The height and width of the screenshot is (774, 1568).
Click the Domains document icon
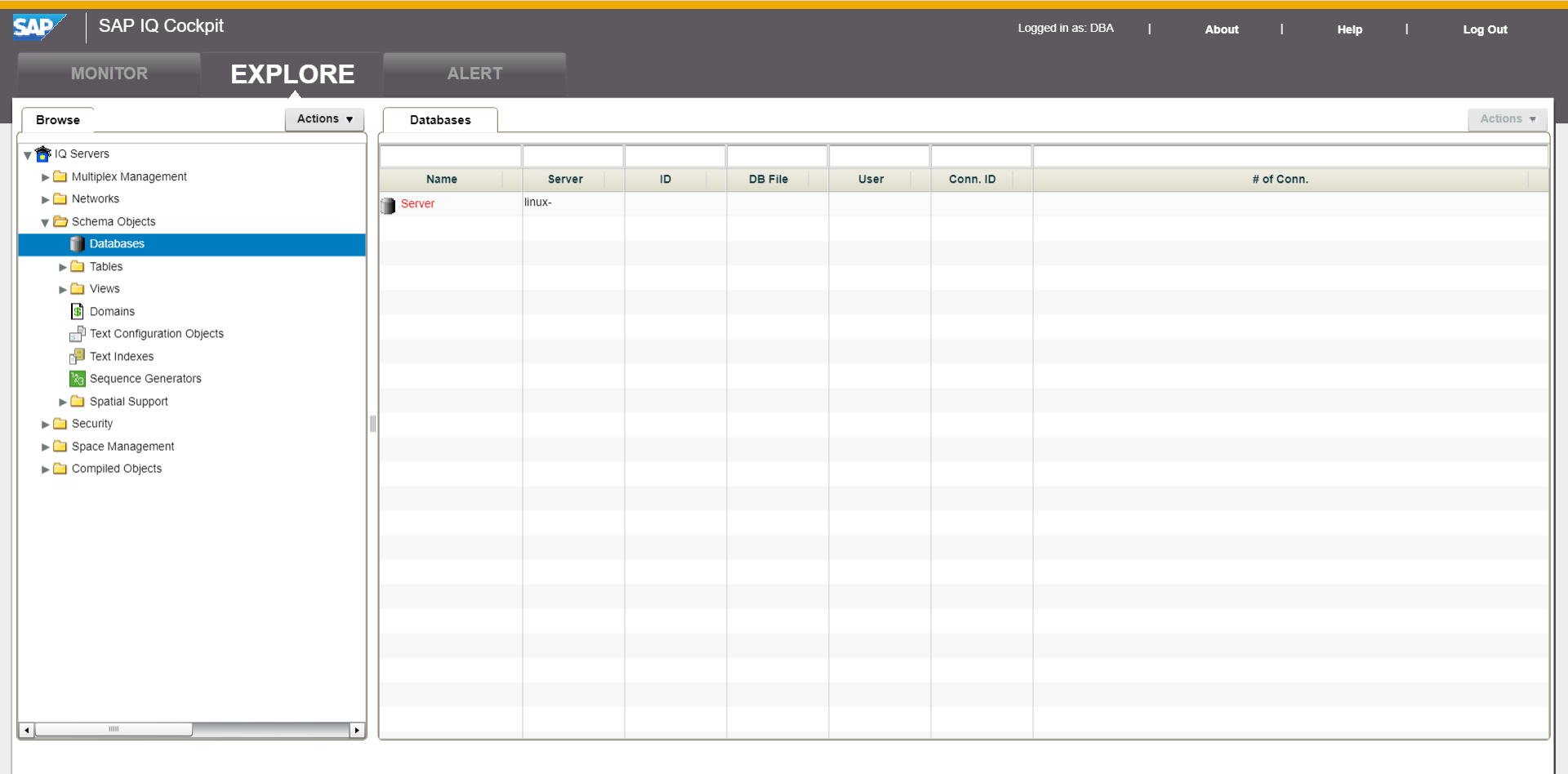pyautogui.click(x=78, y=311)
